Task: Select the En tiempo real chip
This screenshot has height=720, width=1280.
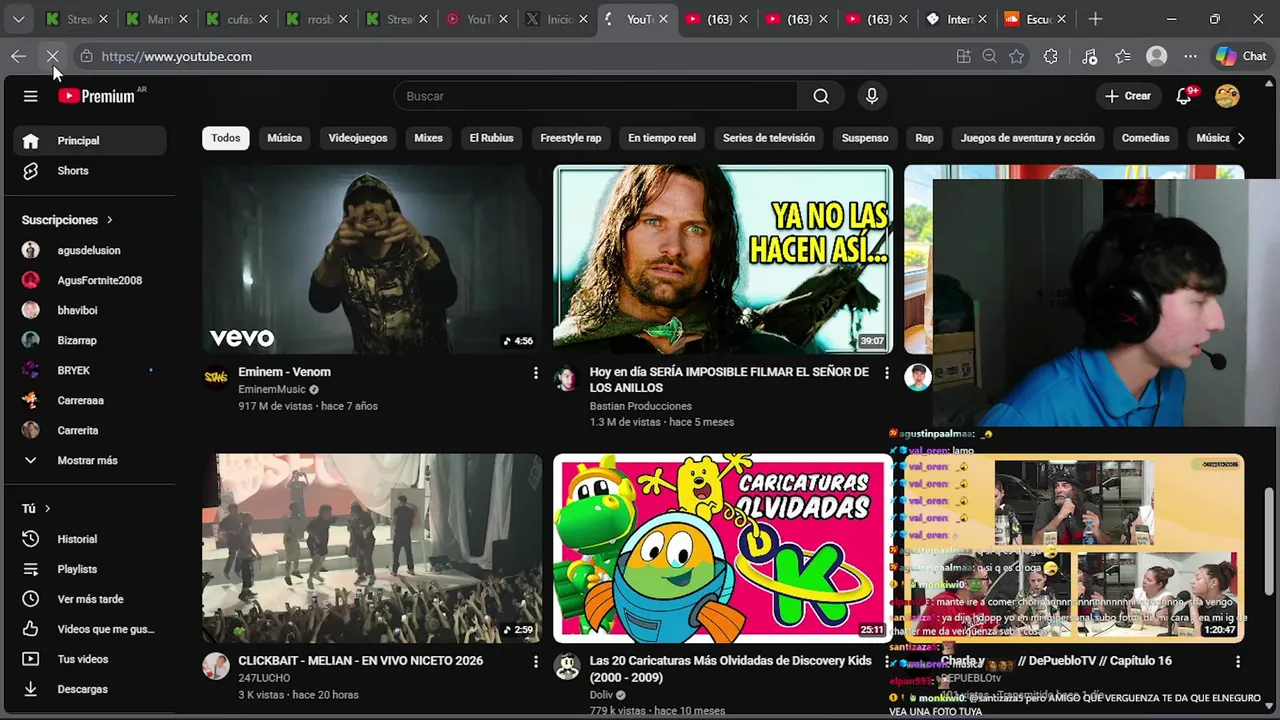Action: [662, 138]
